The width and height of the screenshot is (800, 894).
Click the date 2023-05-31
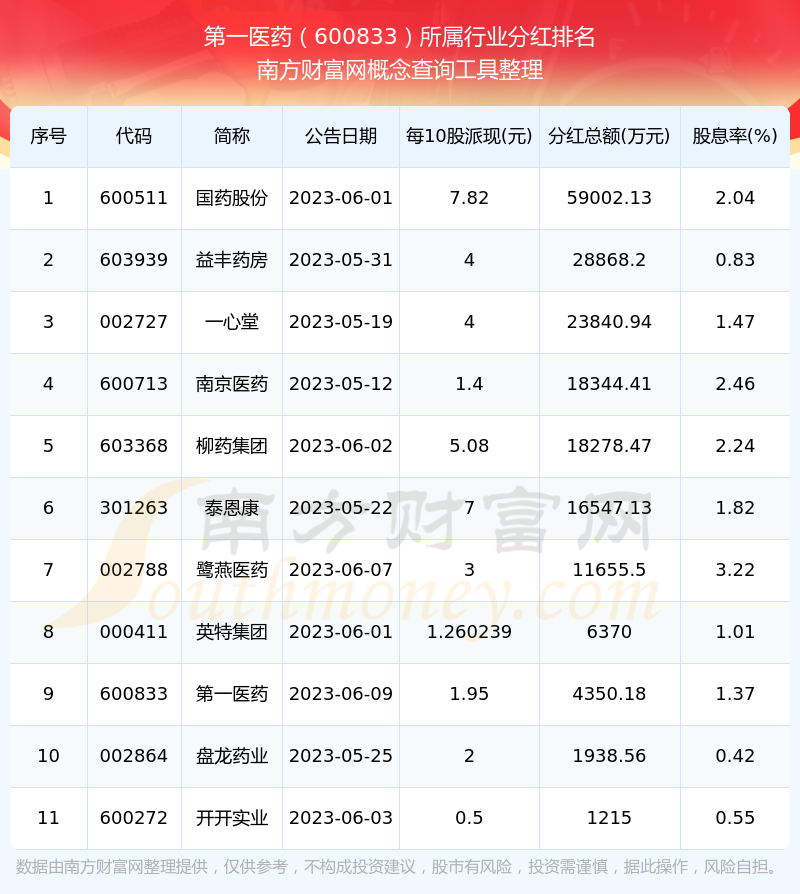pyautogui.click(x=341, y=260)
